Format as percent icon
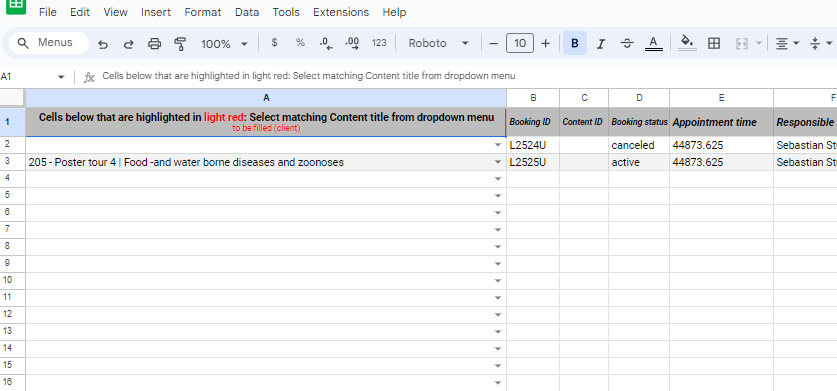837x391 pixels. (301, 43)
